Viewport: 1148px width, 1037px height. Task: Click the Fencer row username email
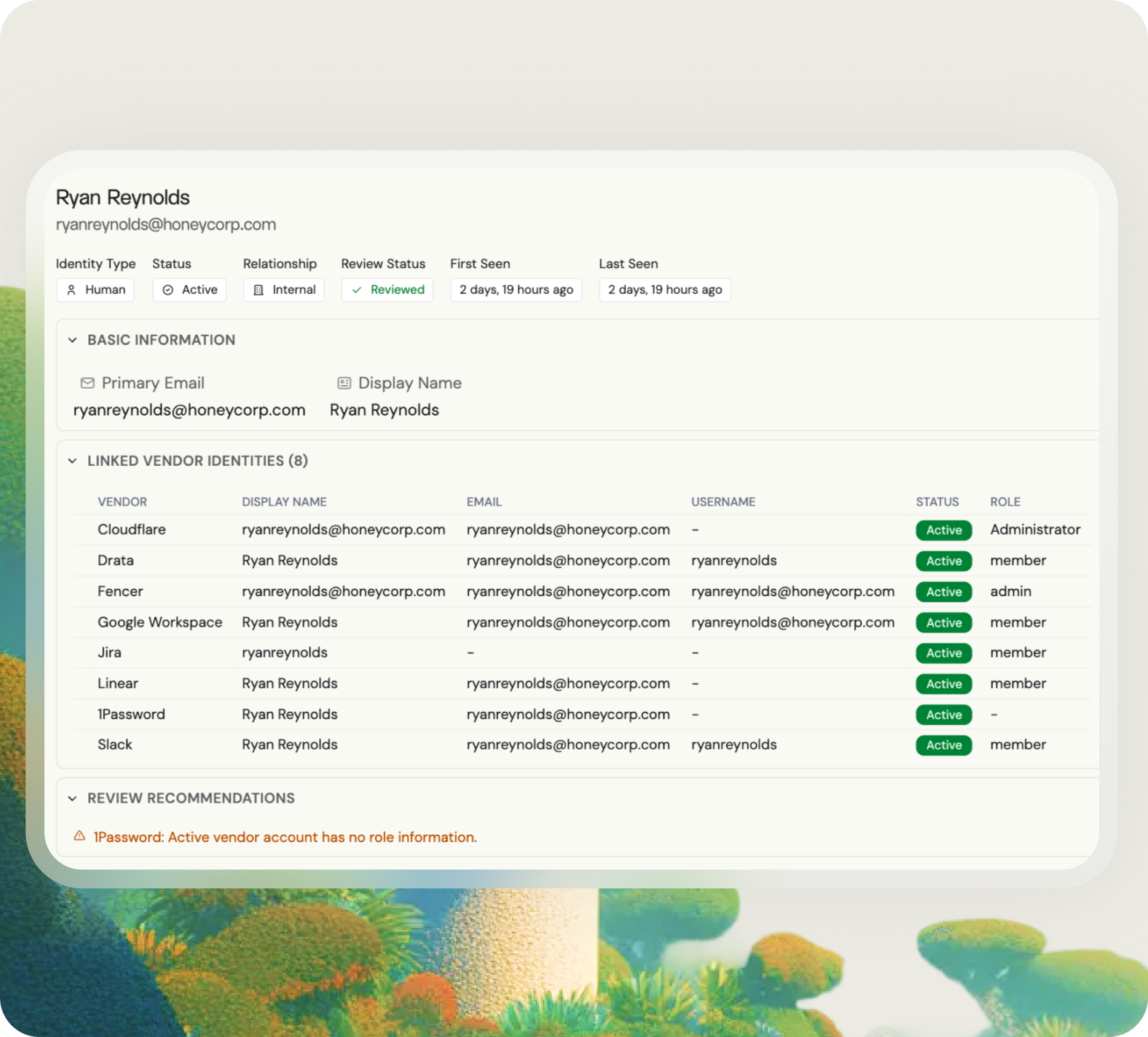pyautogui.click(x=793, y=592)
